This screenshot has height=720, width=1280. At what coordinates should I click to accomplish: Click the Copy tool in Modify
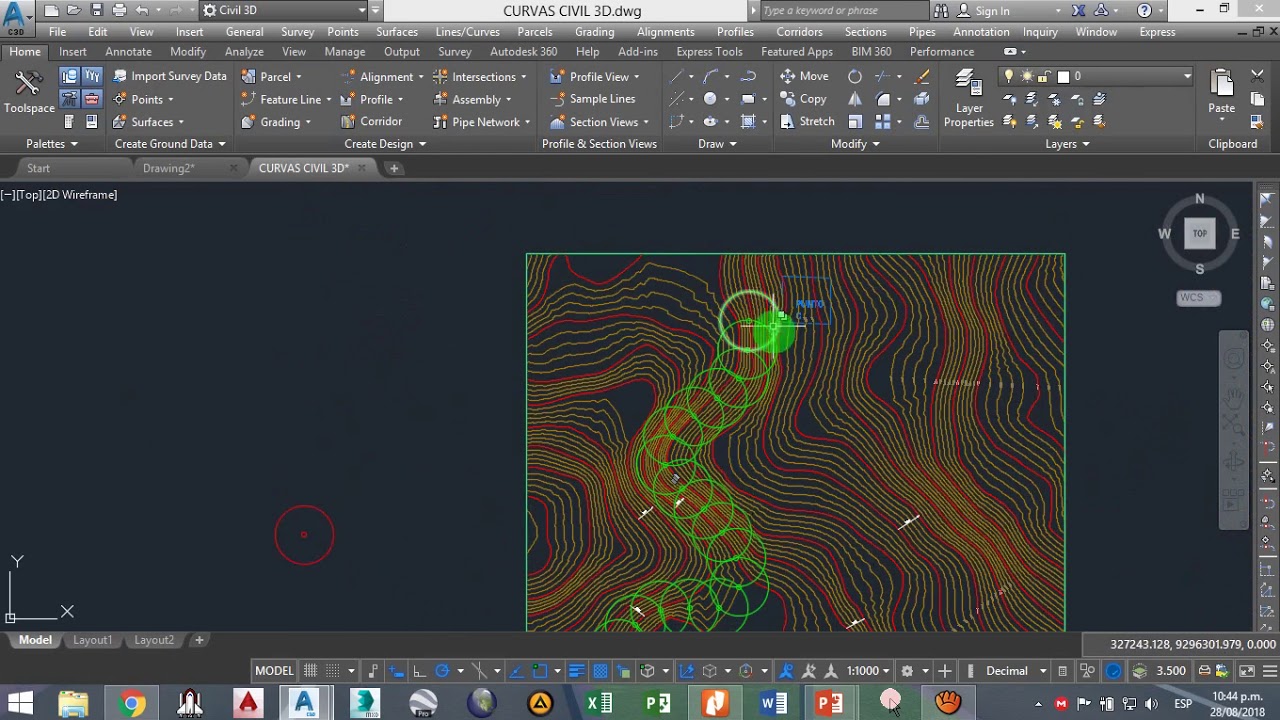pos(803,99)
